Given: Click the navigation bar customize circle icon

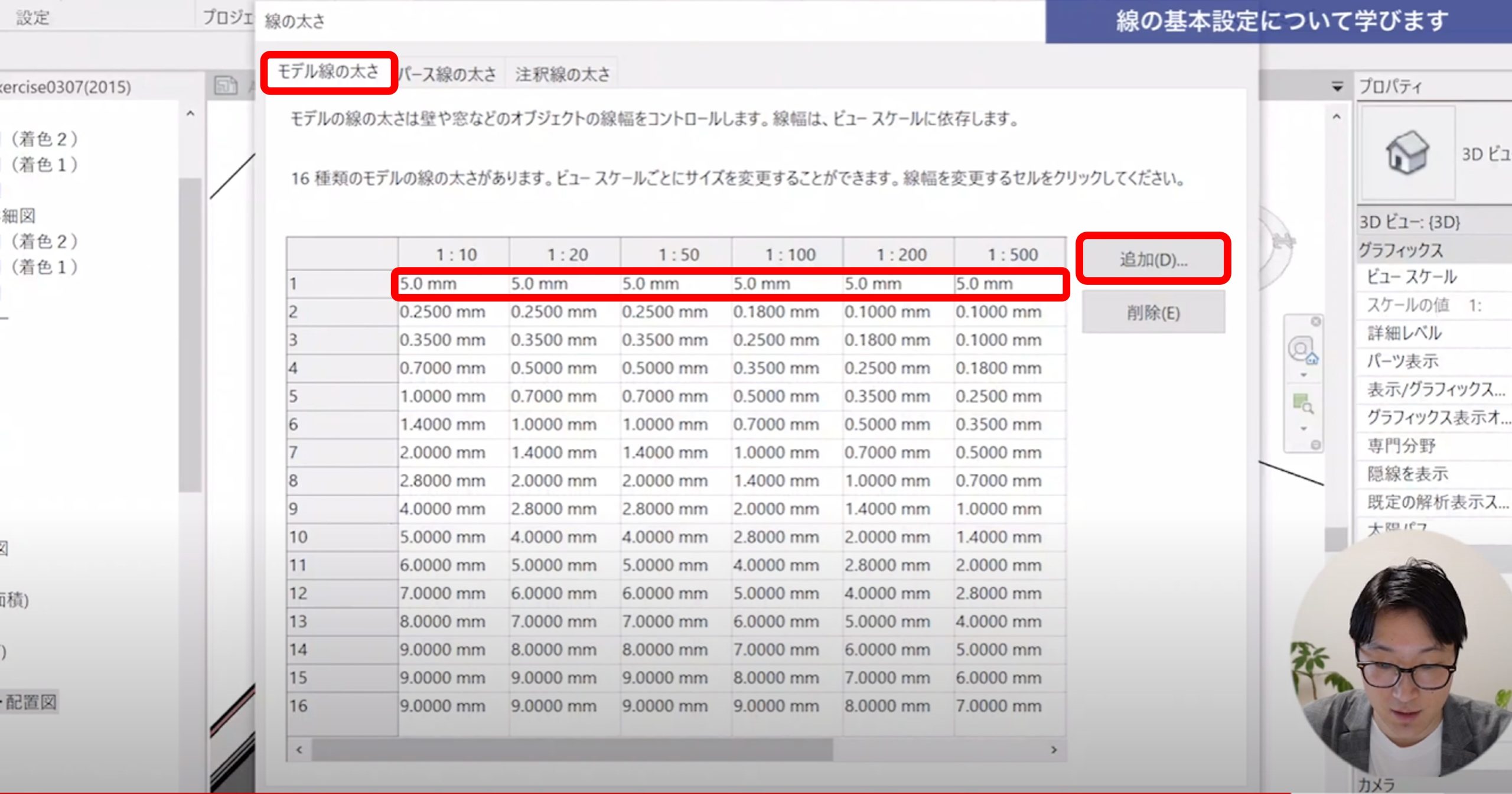Looking at the screenshot, I should click(x=1315, y=445).
